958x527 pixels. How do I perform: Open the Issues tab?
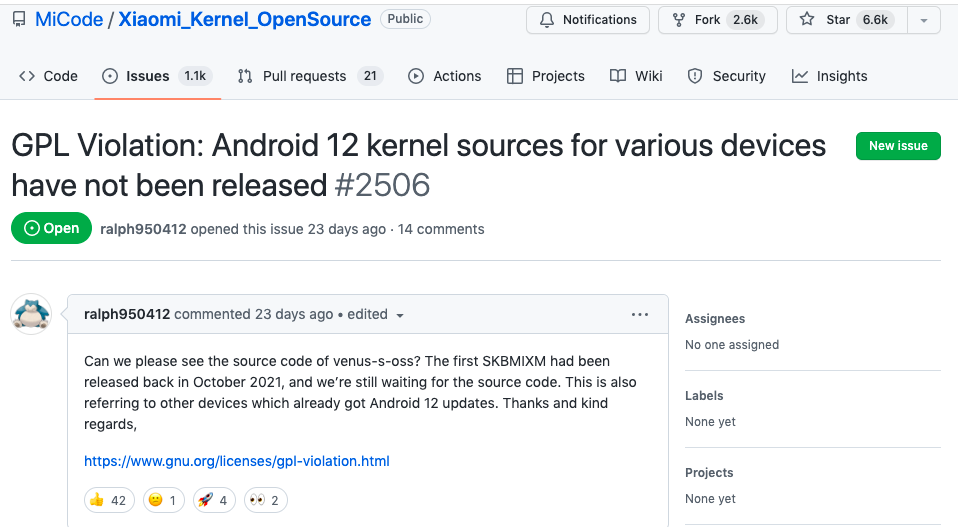tap(147, 76)
